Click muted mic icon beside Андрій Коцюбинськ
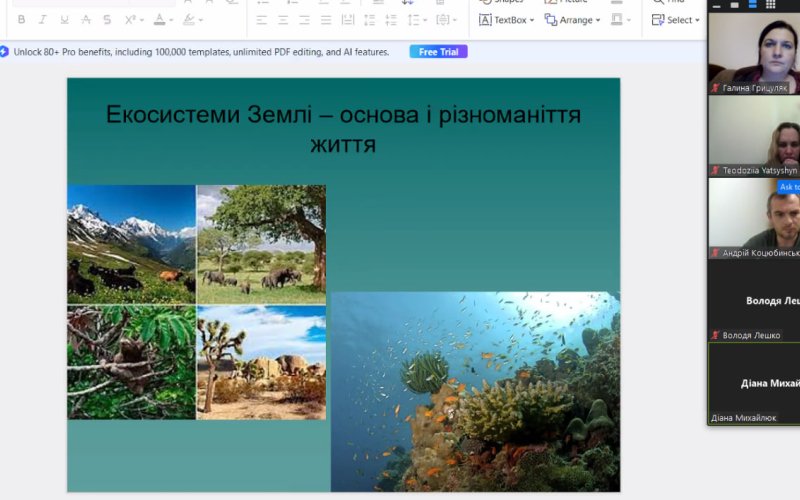 [715, 253]
